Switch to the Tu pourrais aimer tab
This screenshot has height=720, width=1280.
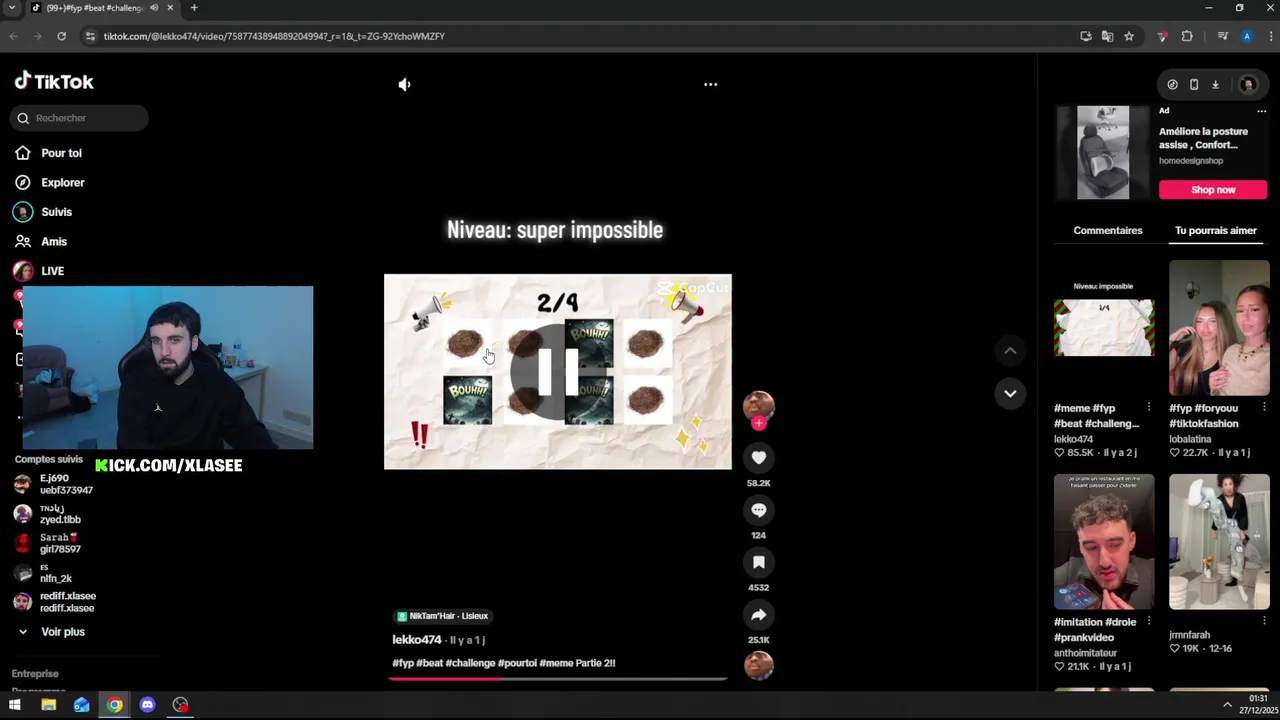pos(1215,231)
